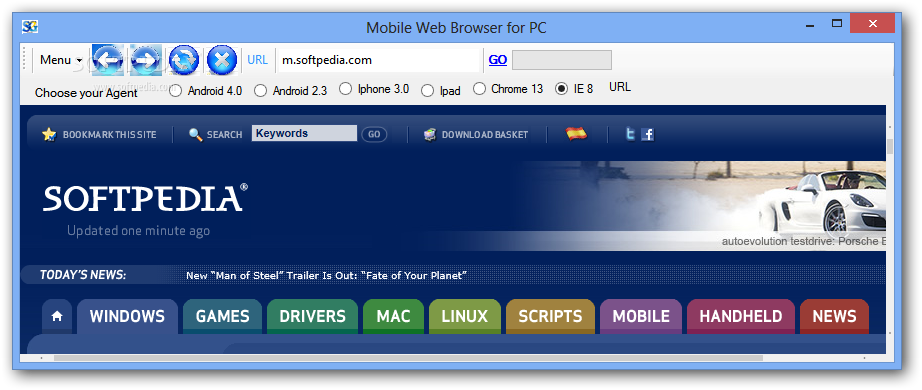
Task: Click the horizontal scrollbar thumb
Action: point(408,358)
